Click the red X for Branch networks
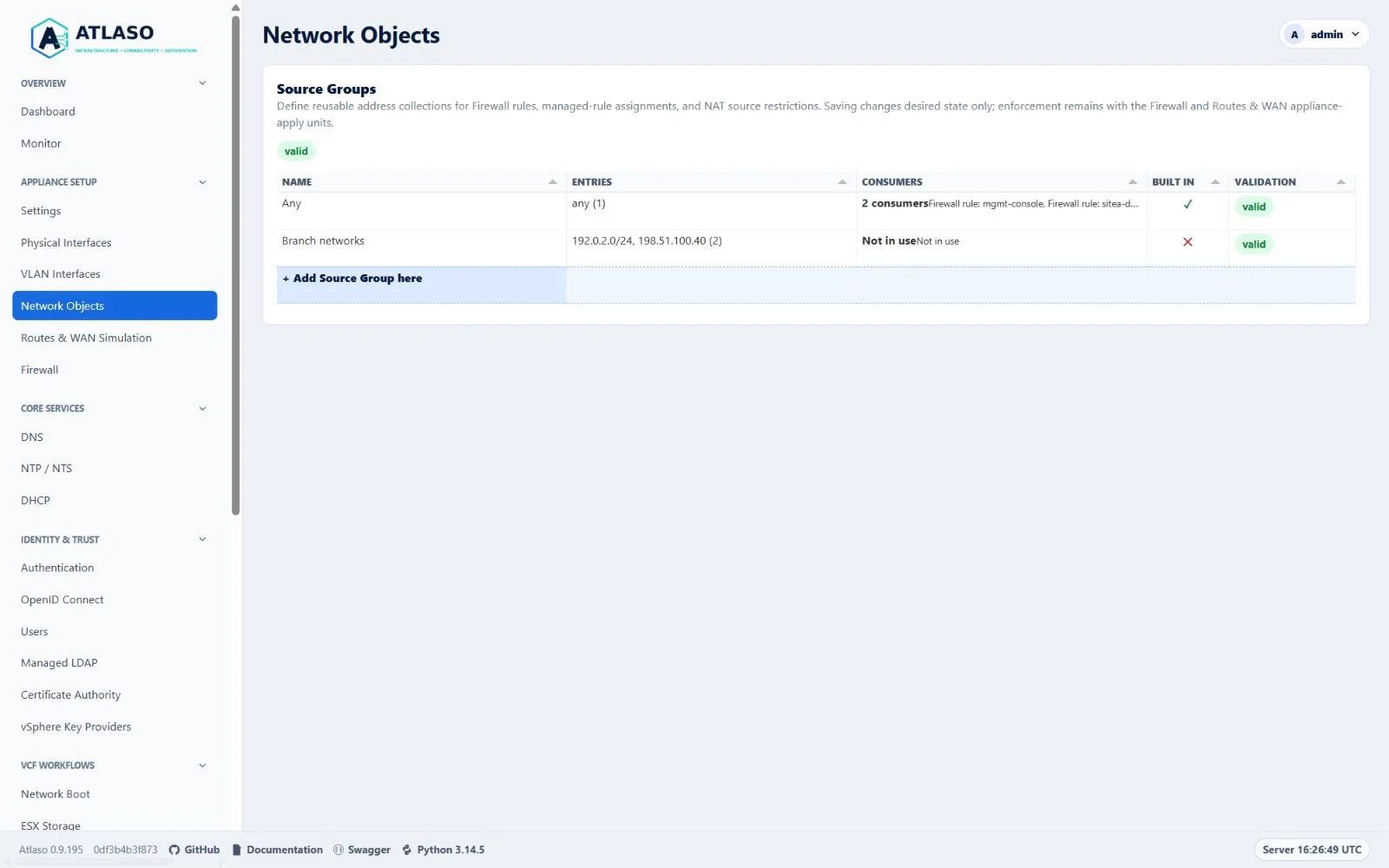Viewport: 1389px width, 868px height. pos(1188,242)
